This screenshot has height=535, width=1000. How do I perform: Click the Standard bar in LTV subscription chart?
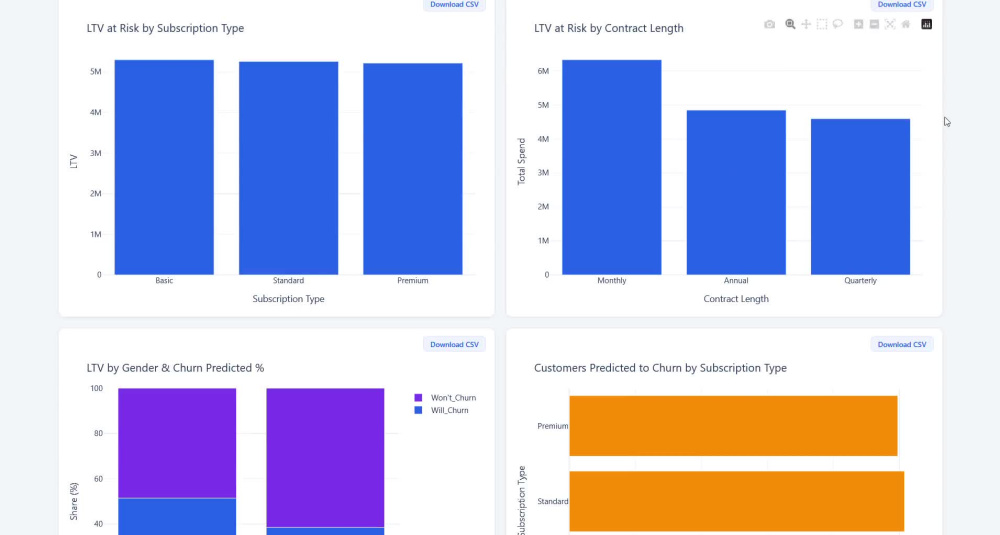pyautogui.click(x=288, y=168)
